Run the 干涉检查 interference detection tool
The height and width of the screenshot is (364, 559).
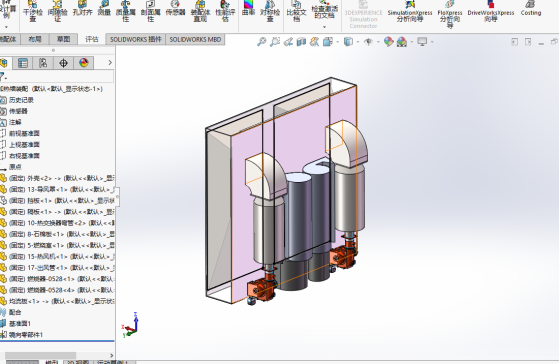point(32,11)
